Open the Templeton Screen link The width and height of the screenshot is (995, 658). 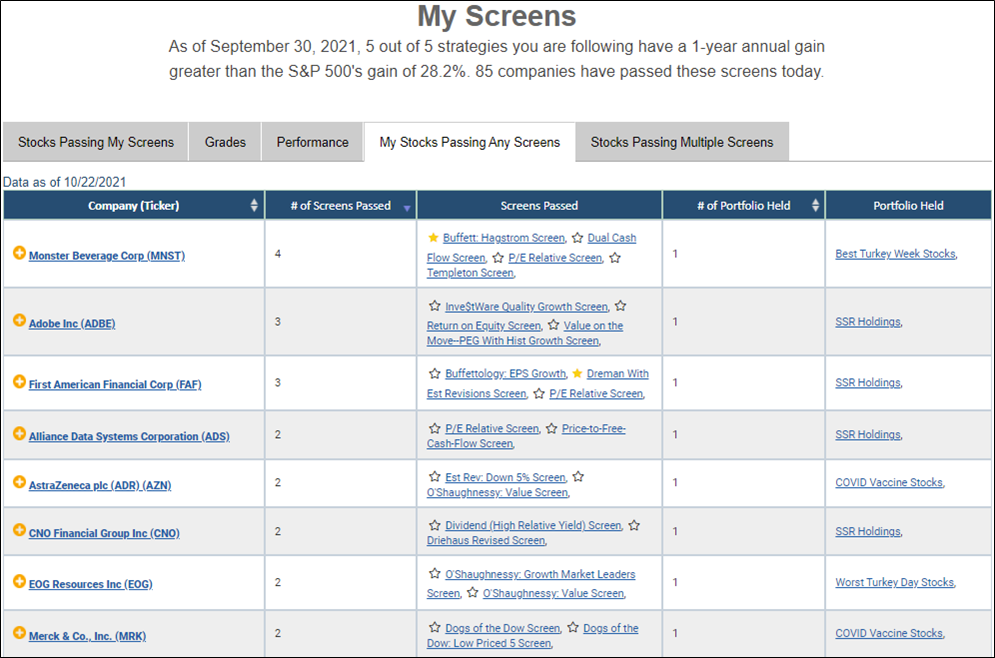pyautogui.click(x=470, y=273)
